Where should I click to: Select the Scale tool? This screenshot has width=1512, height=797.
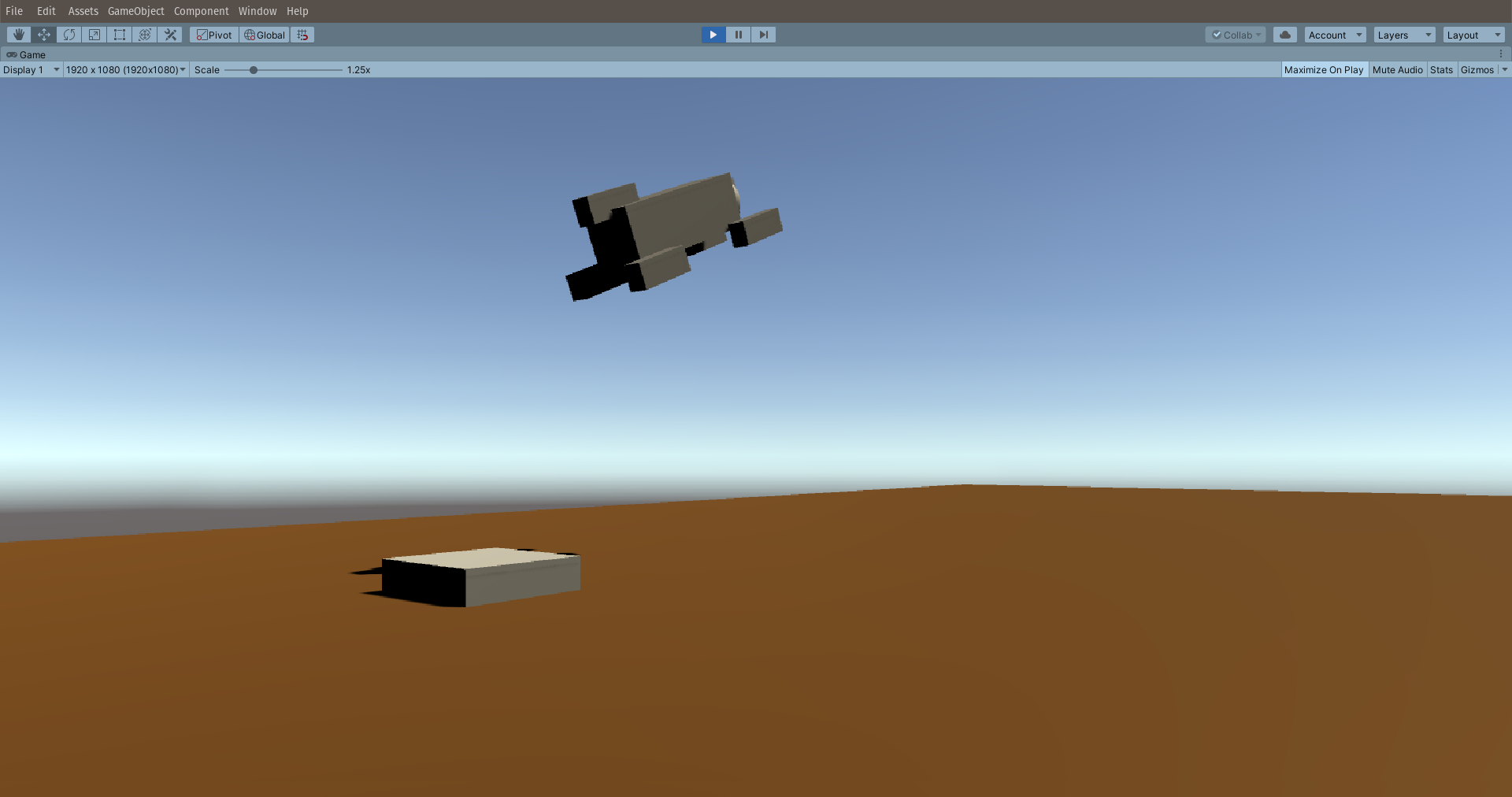click(x=94, y=35)
